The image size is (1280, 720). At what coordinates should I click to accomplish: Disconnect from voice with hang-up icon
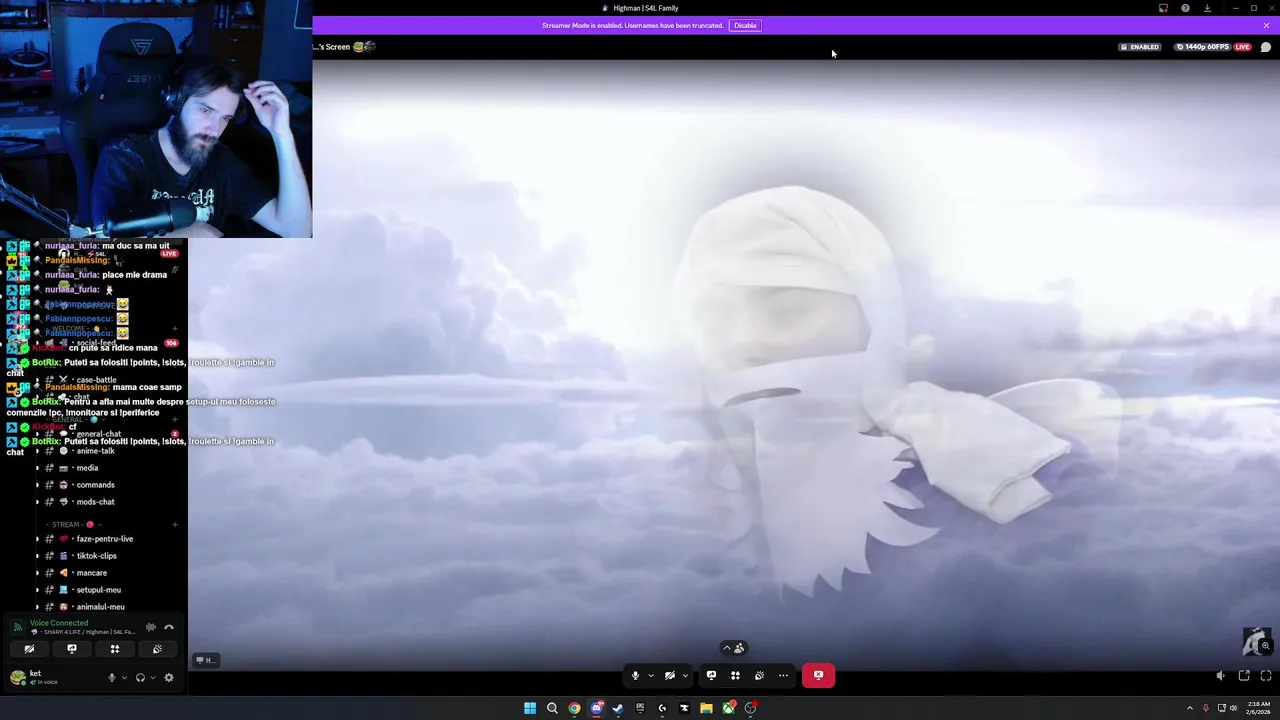[x=169, y=627]
